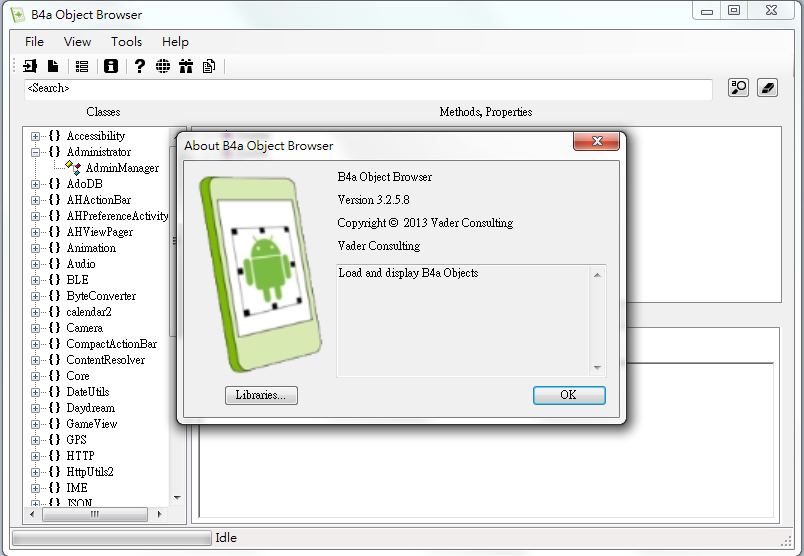
Task: Open the View menu
Action: click(x=77, y=42)
